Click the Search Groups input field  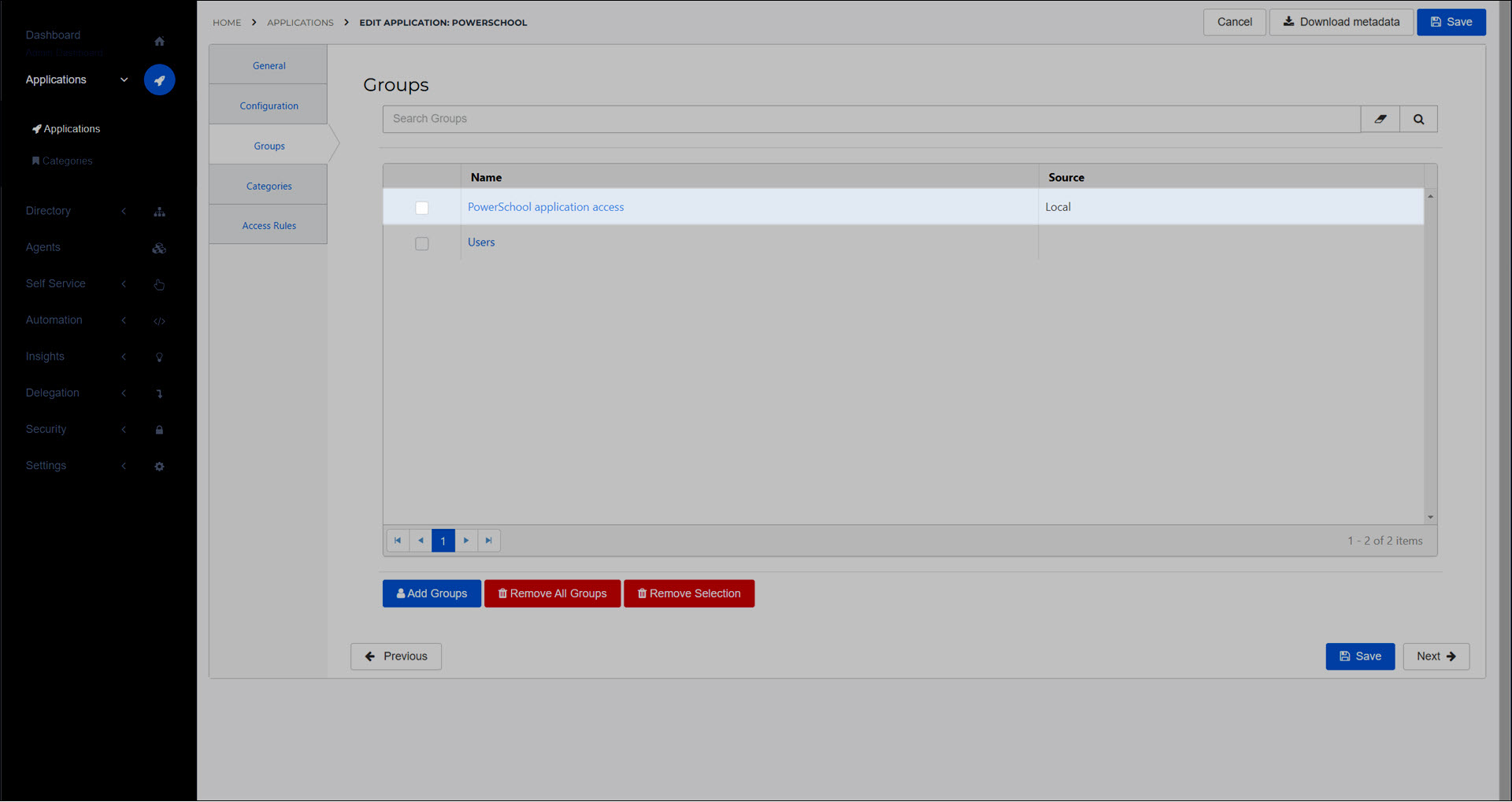[x=872, y=119]
